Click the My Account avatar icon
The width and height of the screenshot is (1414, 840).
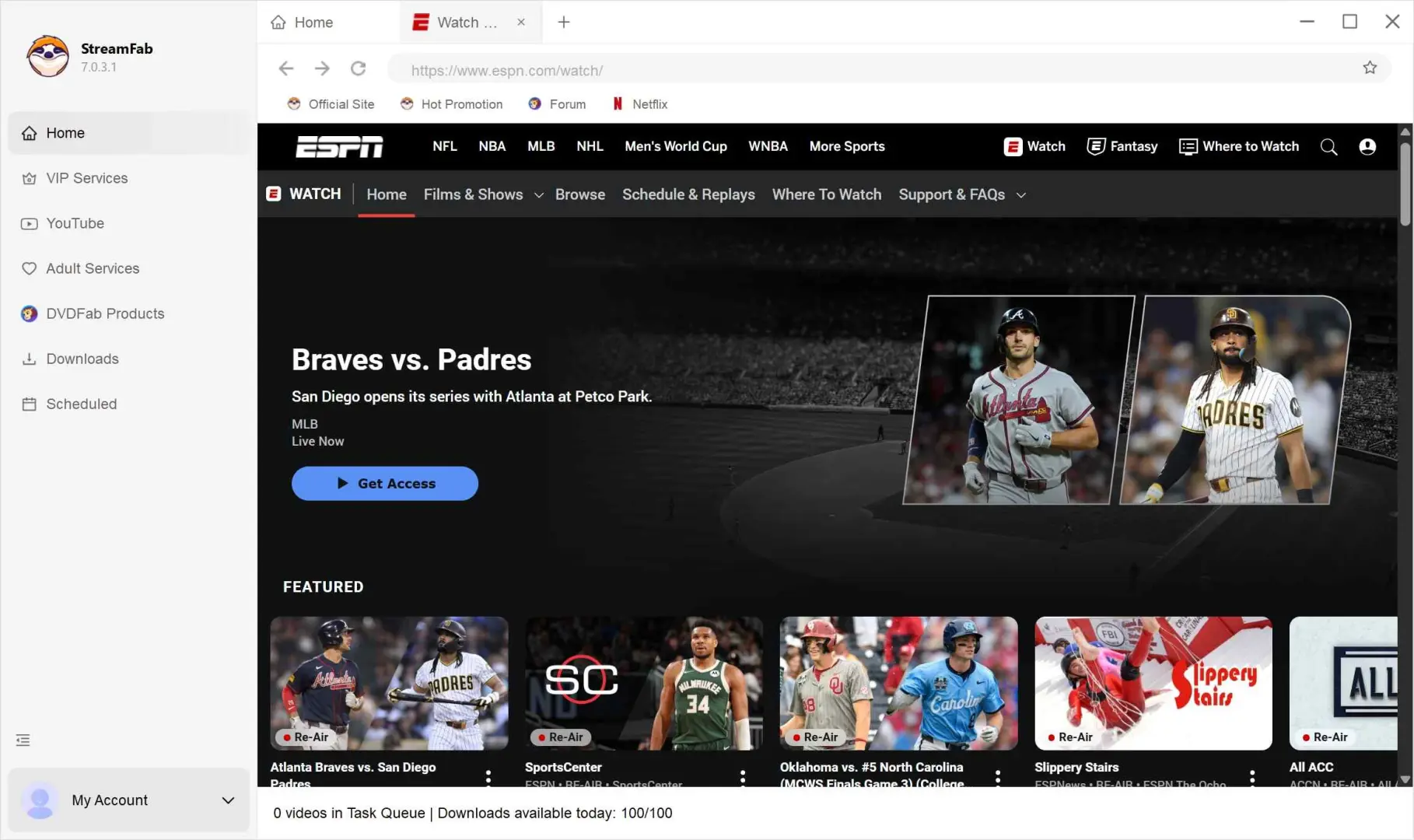click(40, 800)
